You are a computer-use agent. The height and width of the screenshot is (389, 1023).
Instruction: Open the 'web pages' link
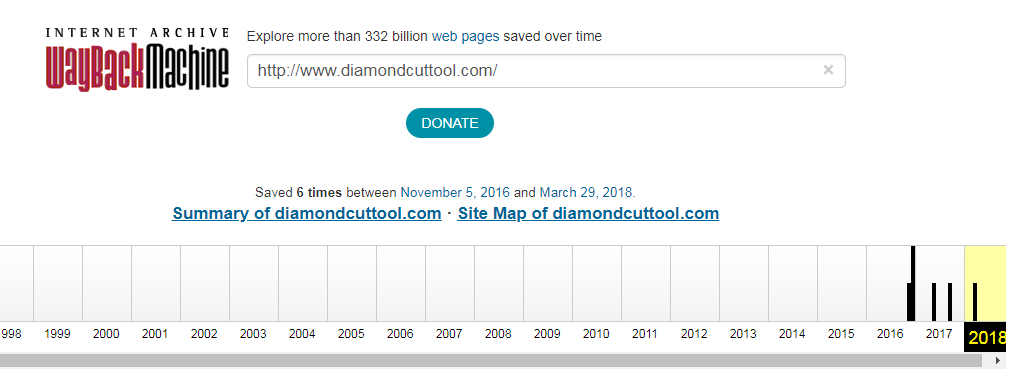pyautogui.click(x=465, y=37)
